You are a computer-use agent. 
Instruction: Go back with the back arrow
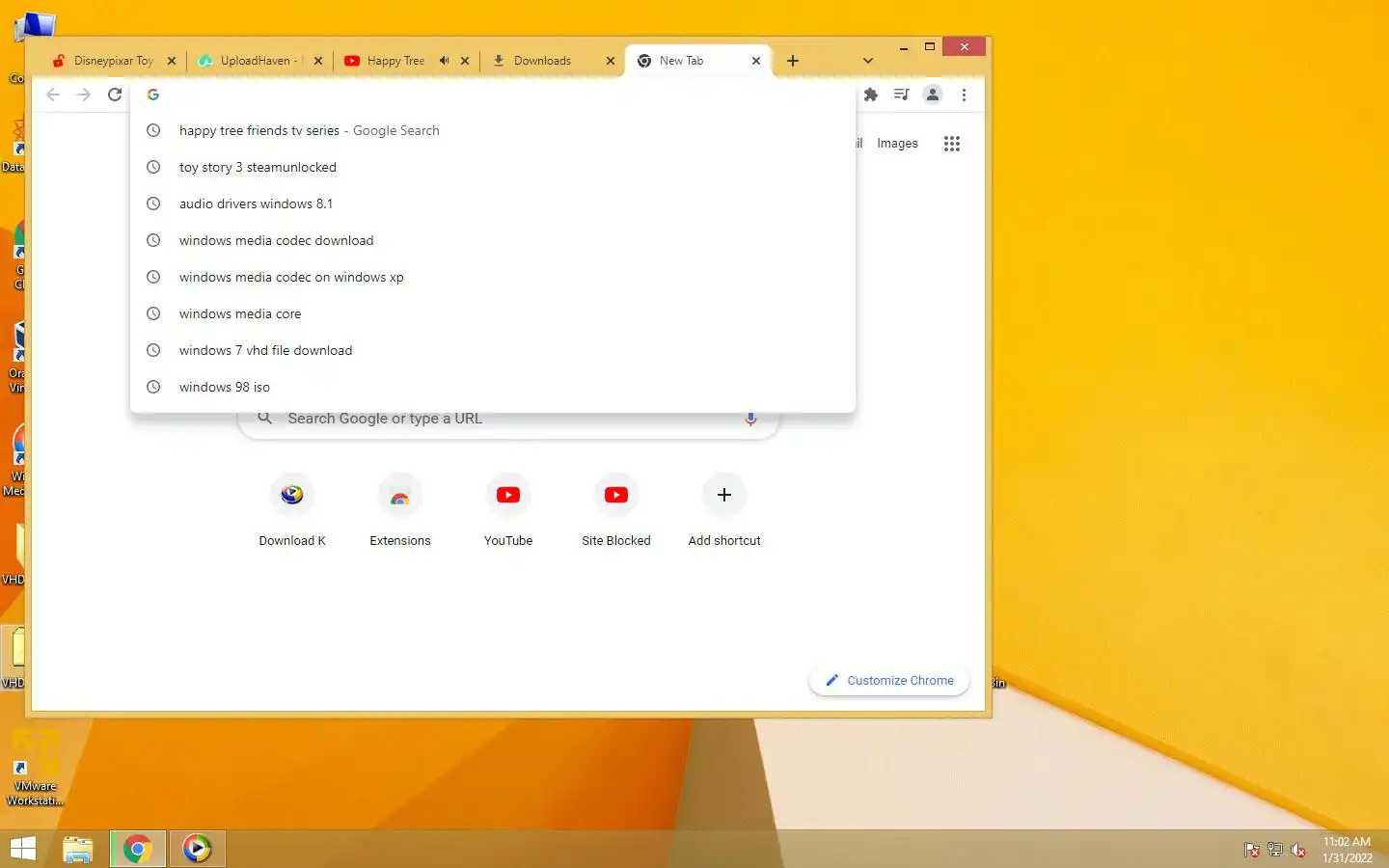[53, 95]
